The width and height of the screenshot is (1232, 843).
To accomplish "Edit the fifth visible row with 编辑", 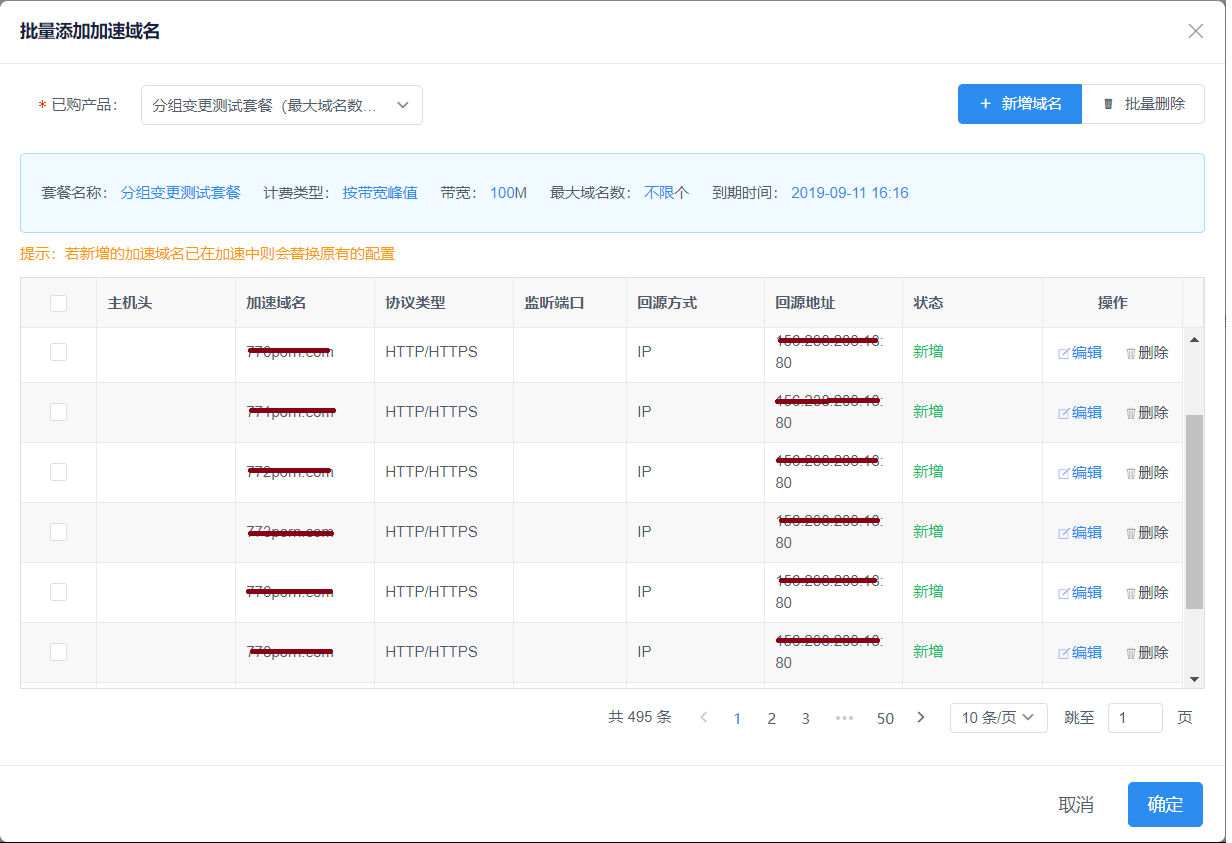I will click(1080, 593).
